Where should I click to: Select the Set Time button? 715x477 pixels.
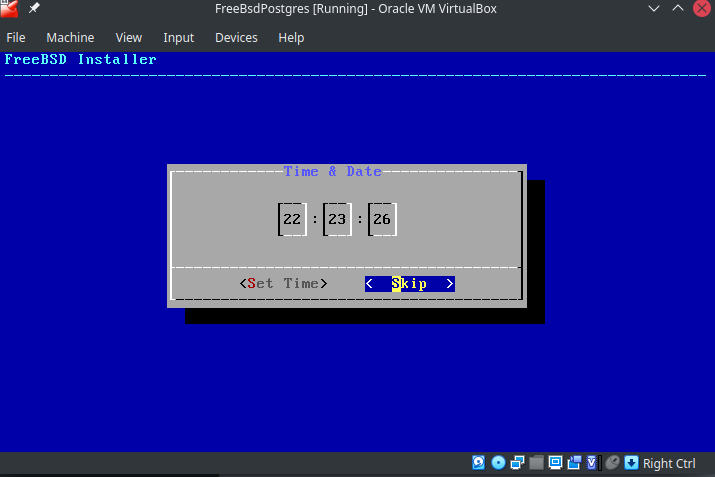pos(283,283)
